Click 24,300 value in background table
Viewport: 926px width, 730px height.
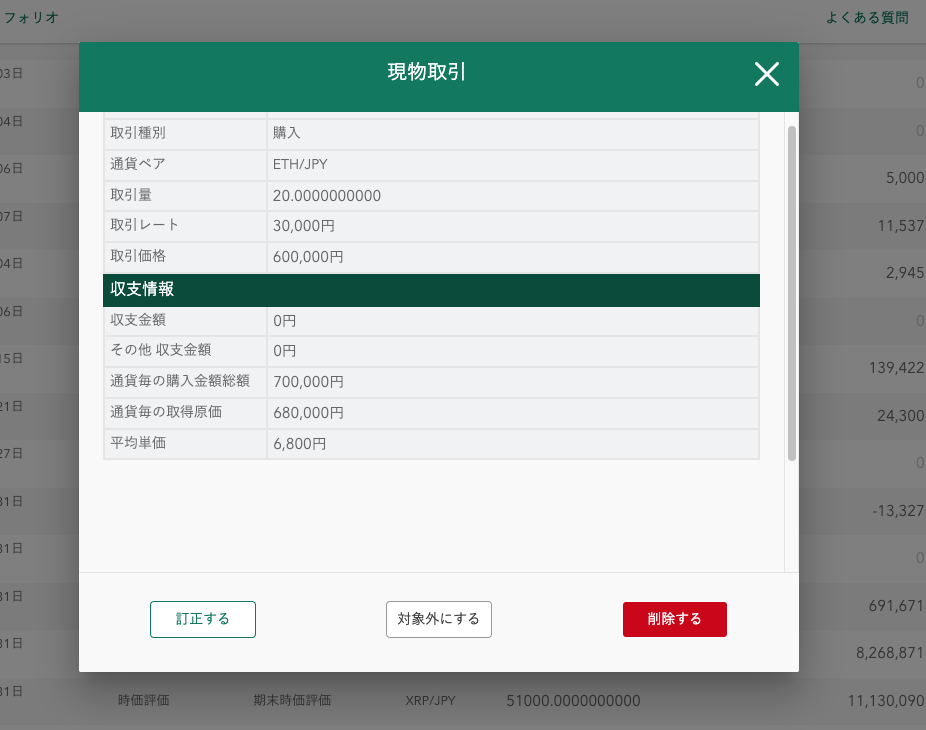[x=901, y=416]
